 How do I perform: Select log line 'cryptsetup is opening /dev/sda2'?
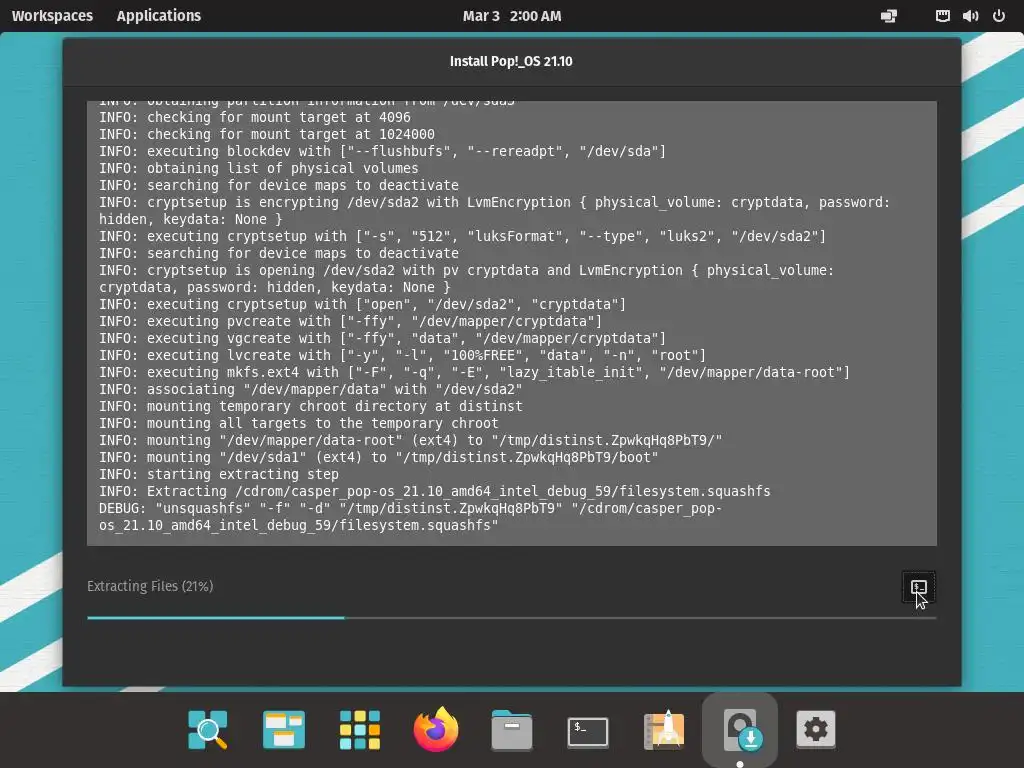pyautogui.click(x=466, y=279)
